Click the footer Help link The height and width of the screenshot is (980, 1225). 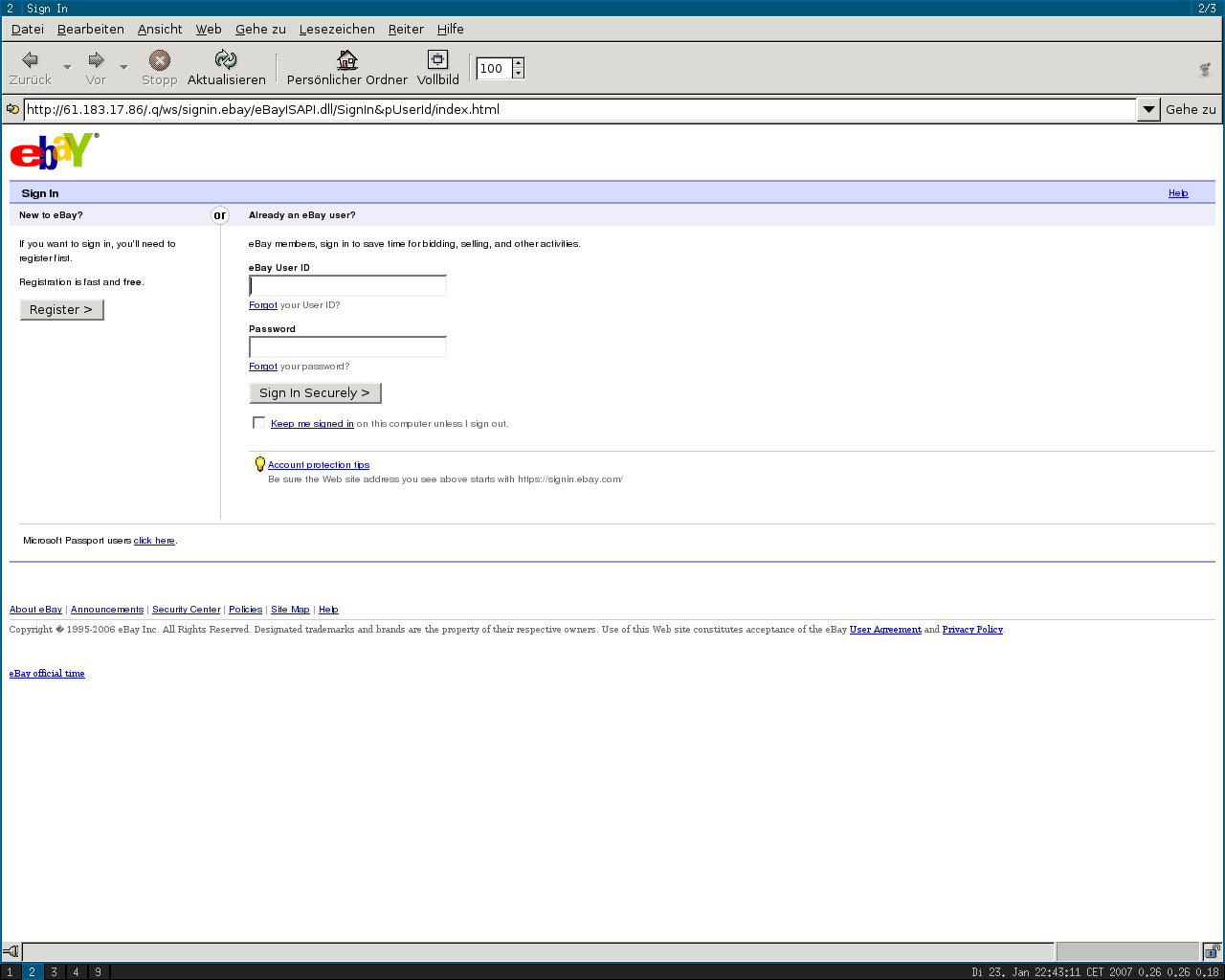click(328, 610)
